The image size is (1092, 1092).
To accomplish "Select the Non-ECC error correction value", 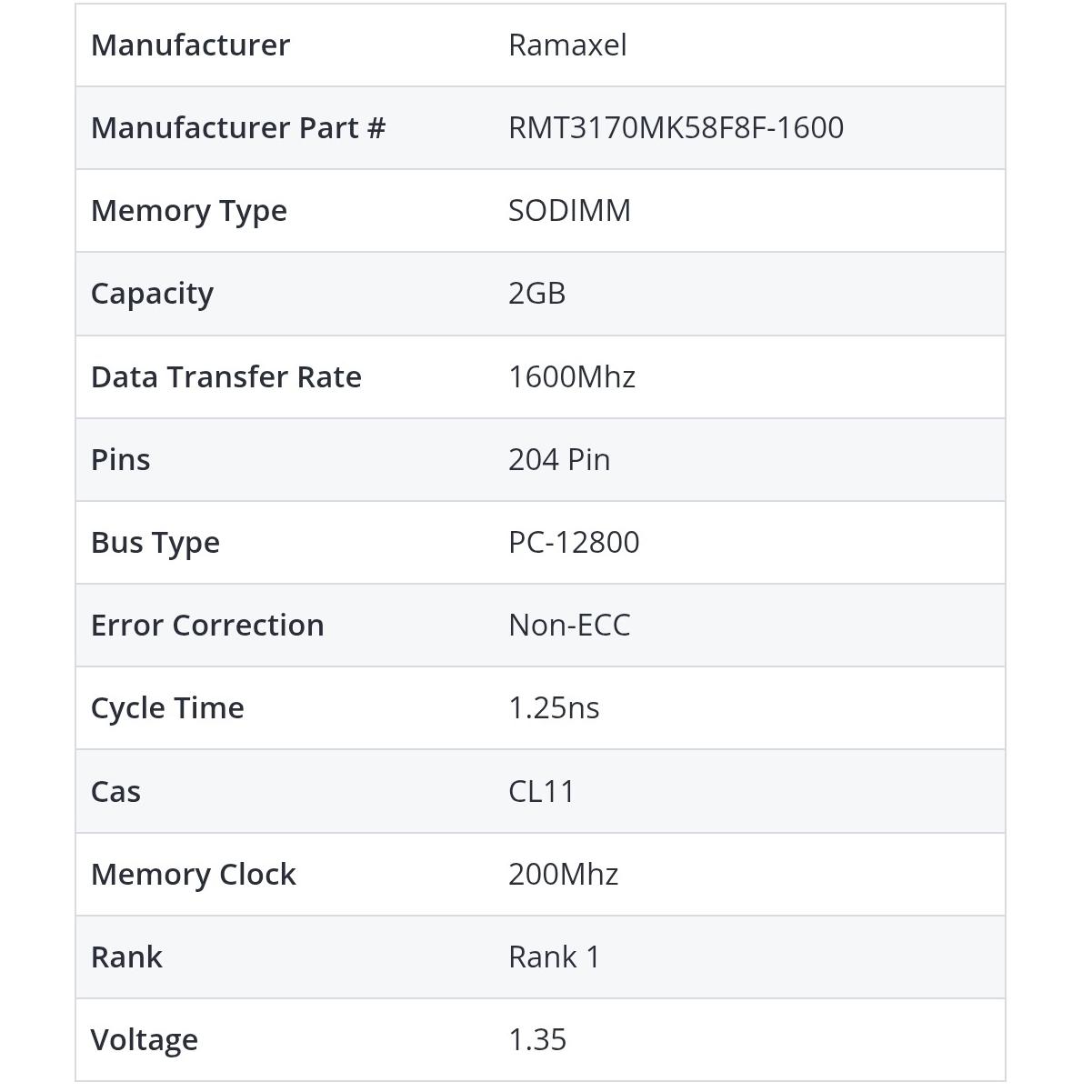I will tap(569, 626).
